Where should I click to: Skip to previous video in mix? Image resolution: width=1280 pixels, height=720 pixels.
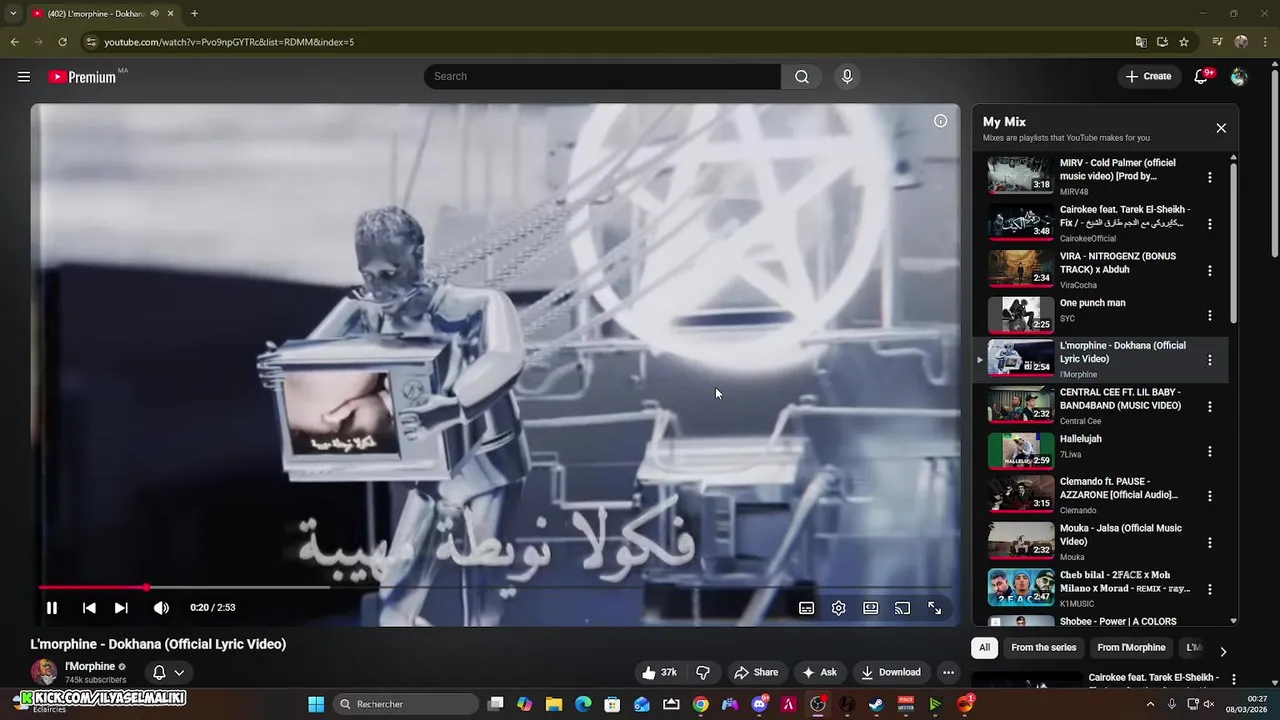click(89, 608)
